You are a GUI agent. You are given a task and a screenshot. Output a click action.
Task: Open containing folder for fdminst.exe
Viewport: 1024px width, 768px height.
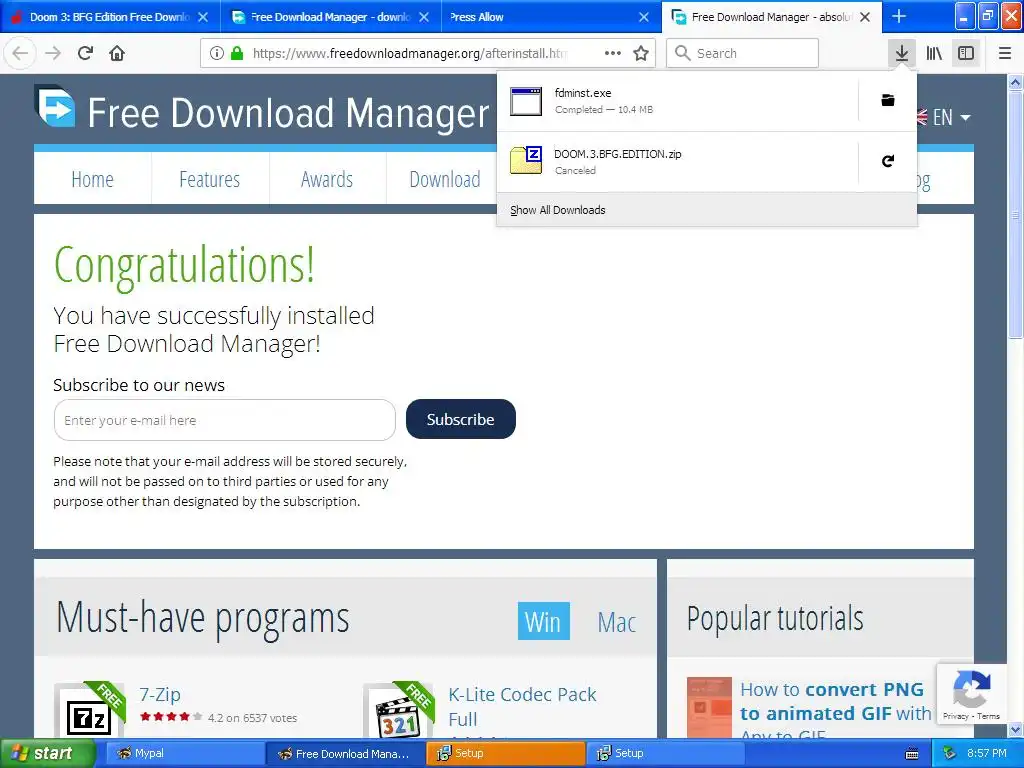click(888, 100)
